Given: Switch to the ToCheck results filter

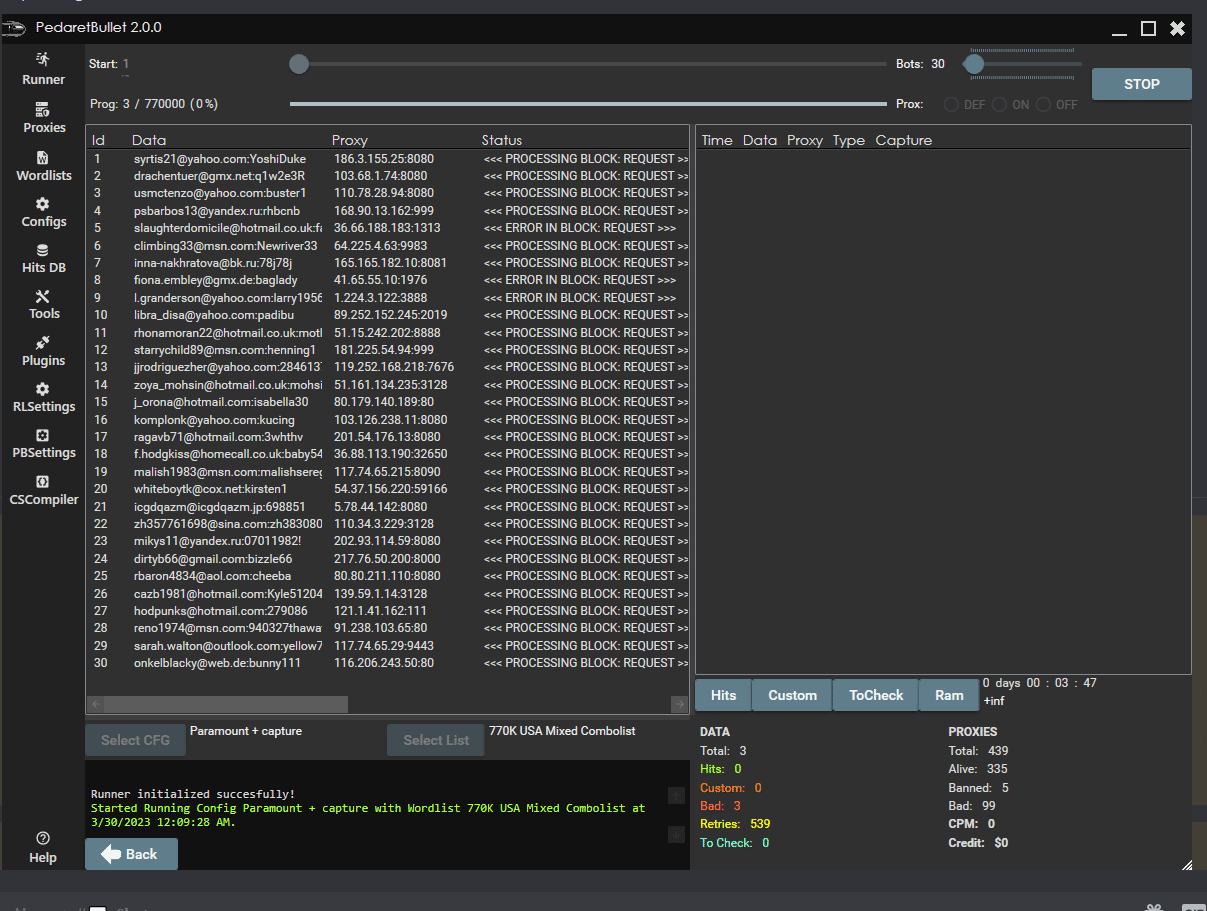Looking at the screenshot, I should coord(875,695).
